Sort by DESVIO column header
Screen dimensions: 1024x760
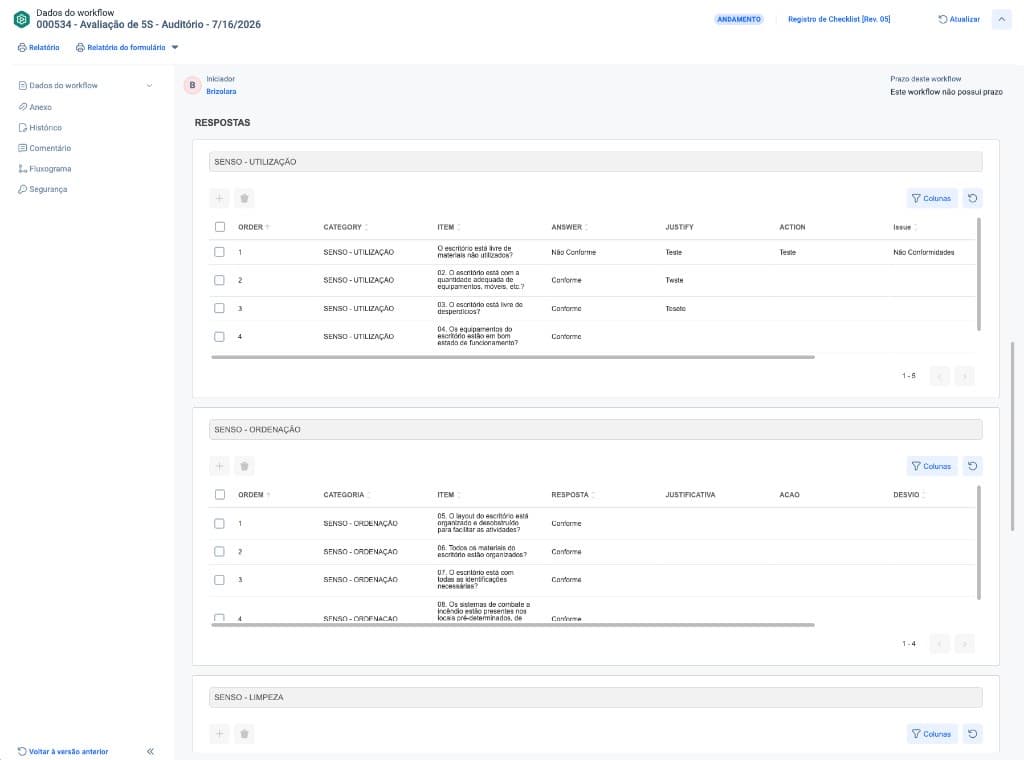point(909,495)
